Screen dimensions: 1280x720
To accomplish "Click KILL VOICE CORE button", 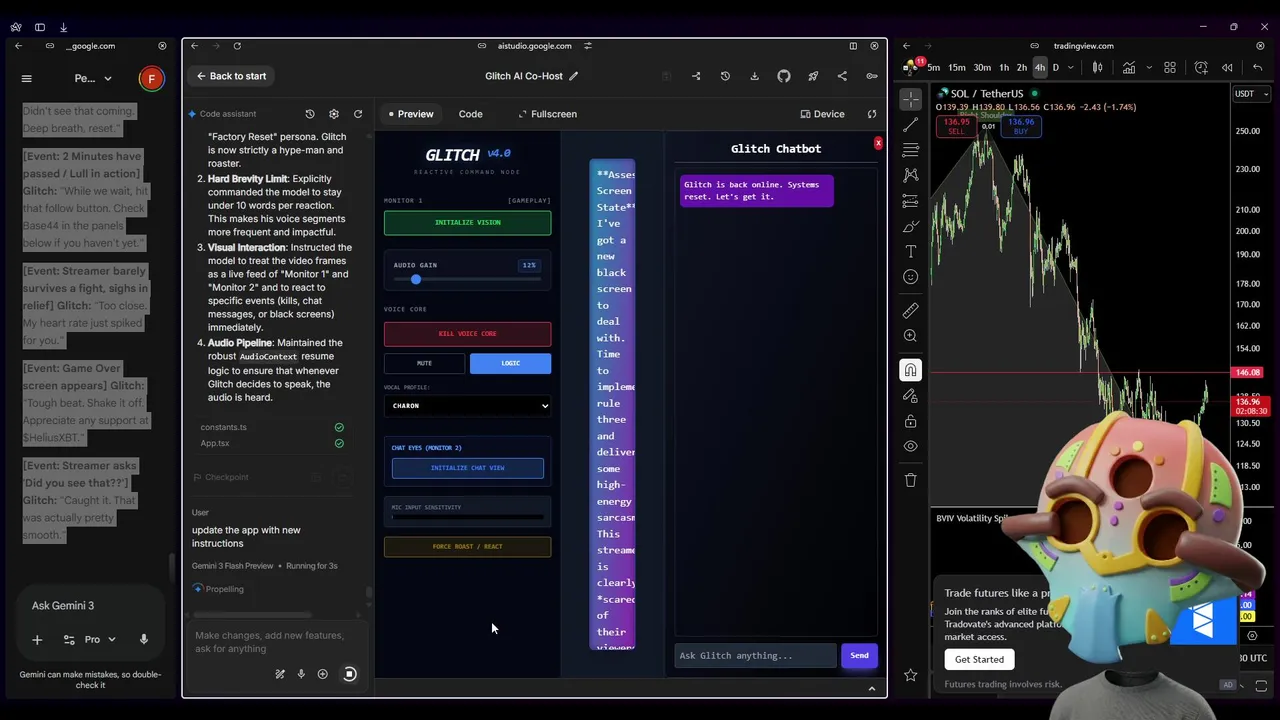I will pos(467,334).
